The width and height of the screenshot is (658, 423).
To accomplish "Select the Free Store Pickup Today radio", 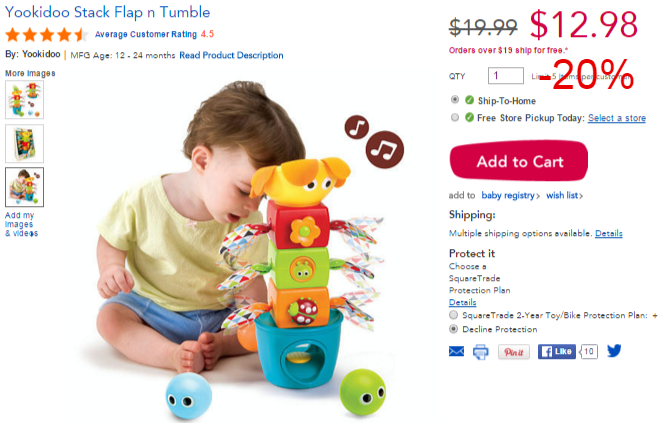I will (455, 118).
